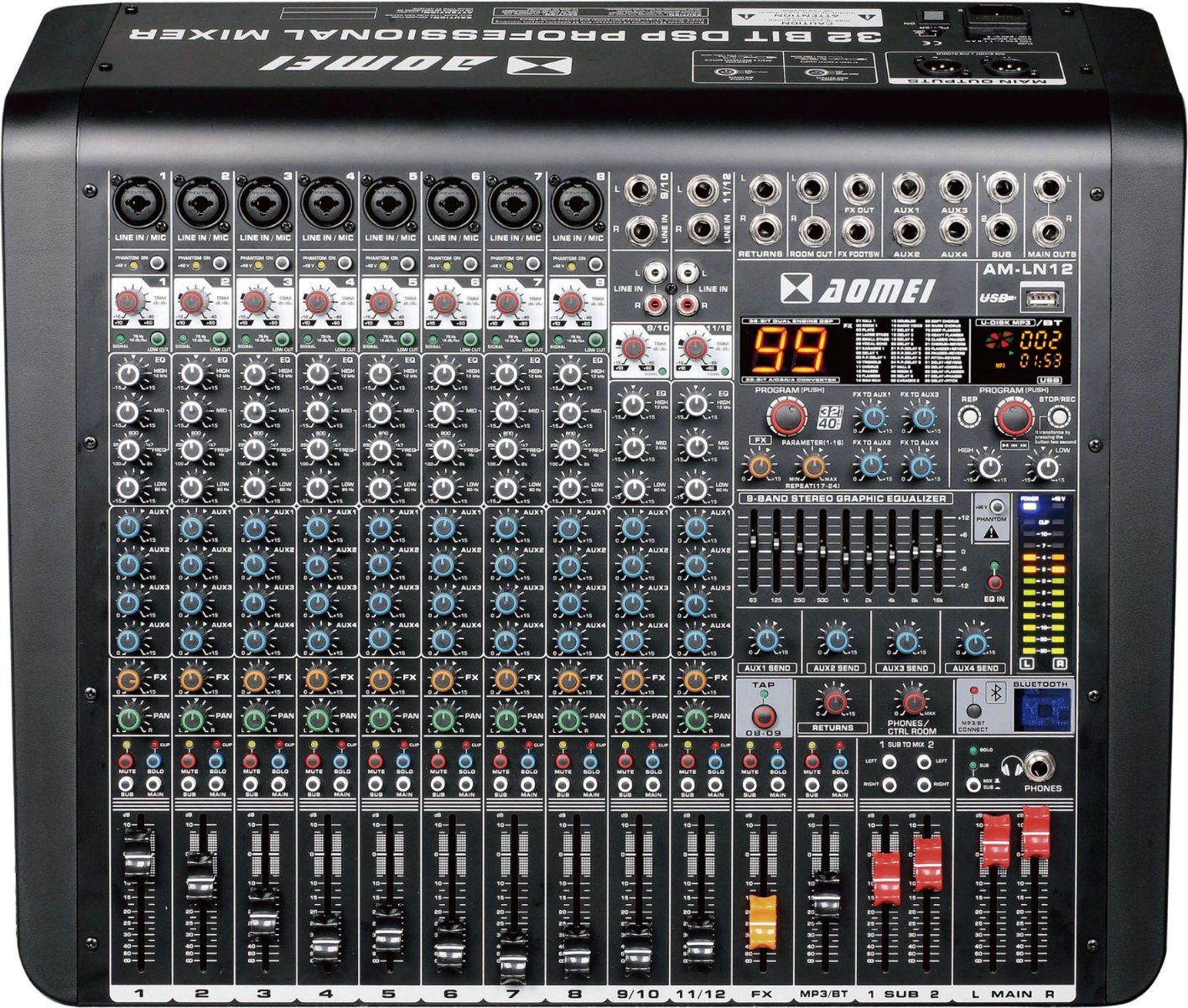Screen dimensions: 1188x1008
Task: Click channel 8 AUX3 send knob
Action: pos(568,602)
